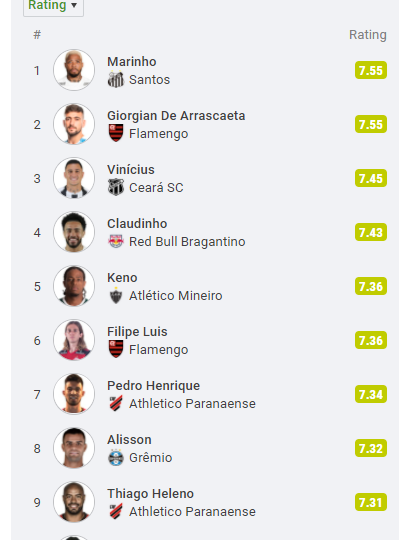The image size is (409, 540).
Task: Click Flamengo crest beside De Arrascaeta
Action: (x=116, y=133)
